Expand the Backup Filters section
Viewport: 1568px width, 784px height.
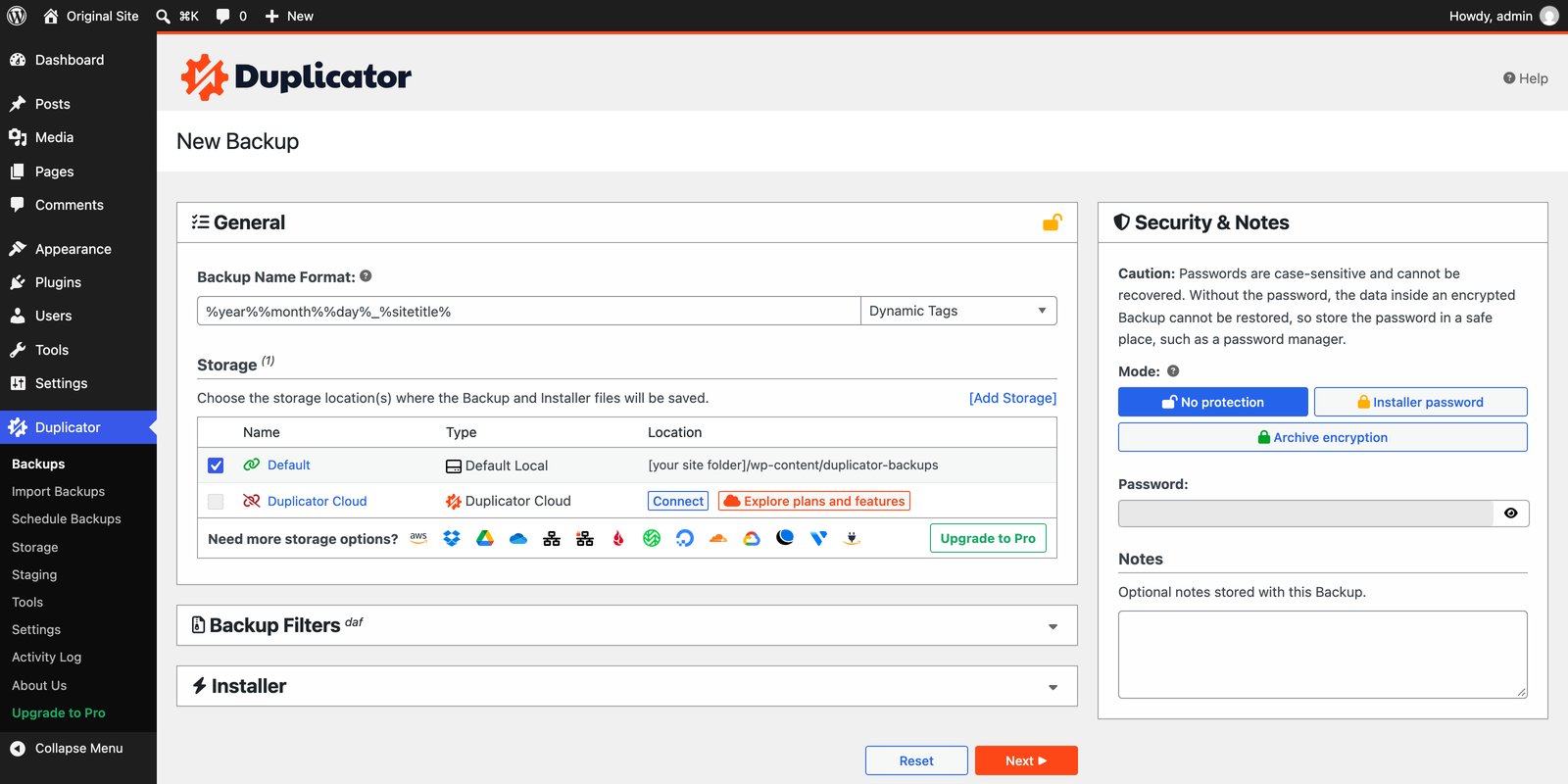(x=627, y=625)
